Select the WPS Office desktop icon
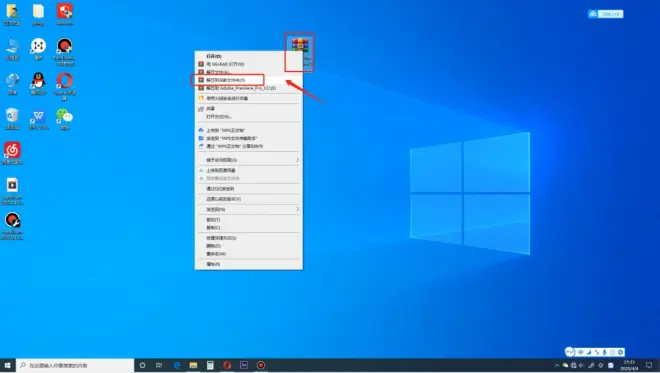660x373 pixels. (x=38, y=119)
